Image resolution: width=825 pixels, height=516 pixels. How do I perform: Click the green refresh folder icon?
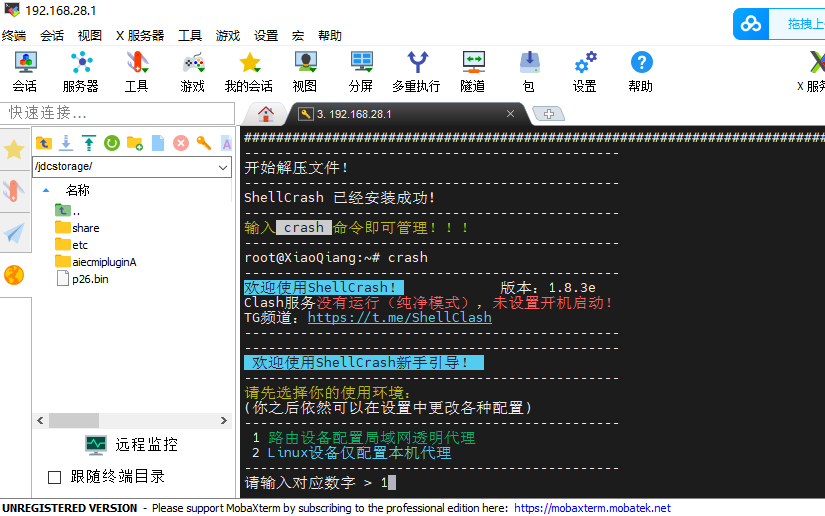tap(112, 143)
